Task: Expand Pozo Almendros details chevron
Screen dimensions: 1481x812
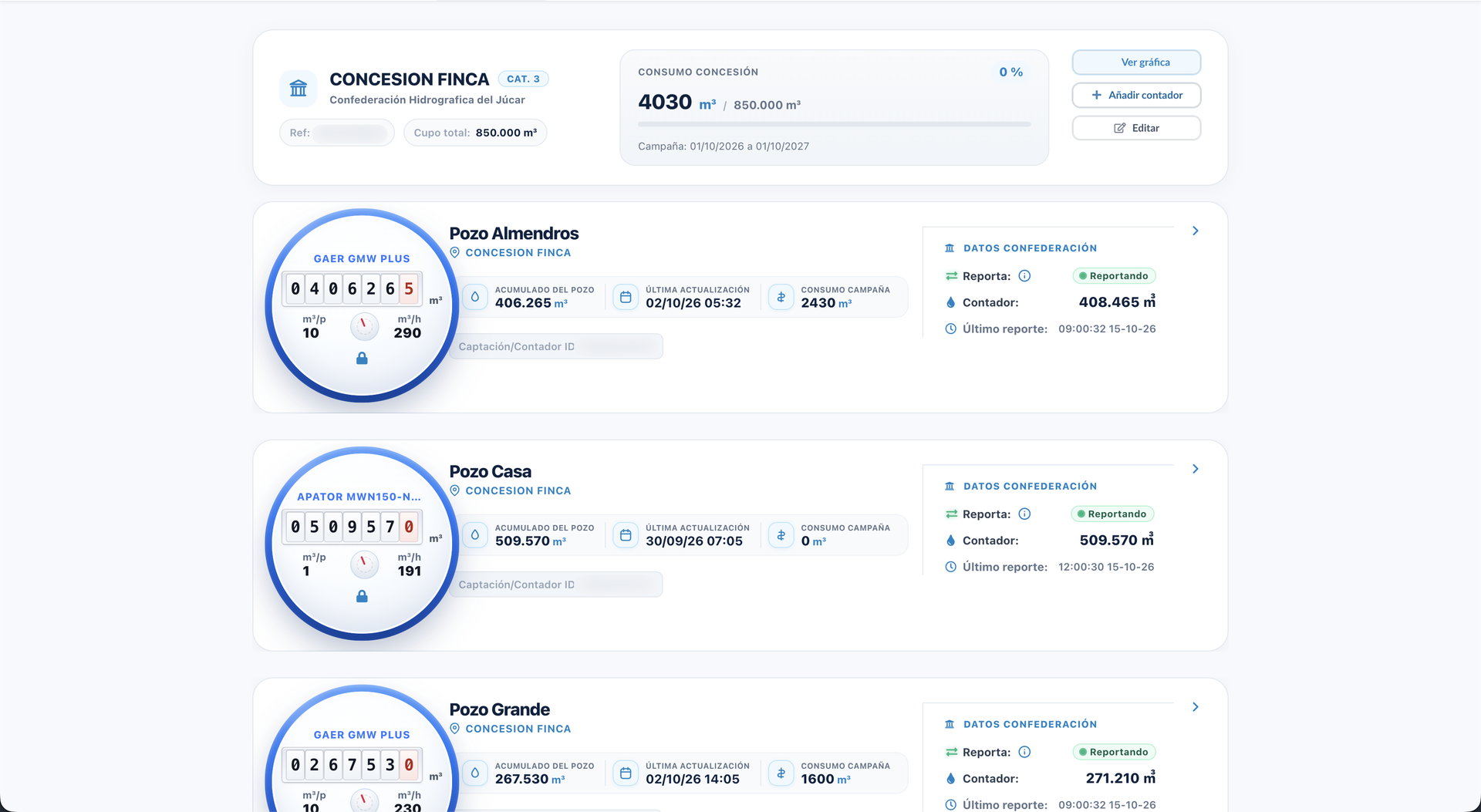Action: [x=1195, y=231]
